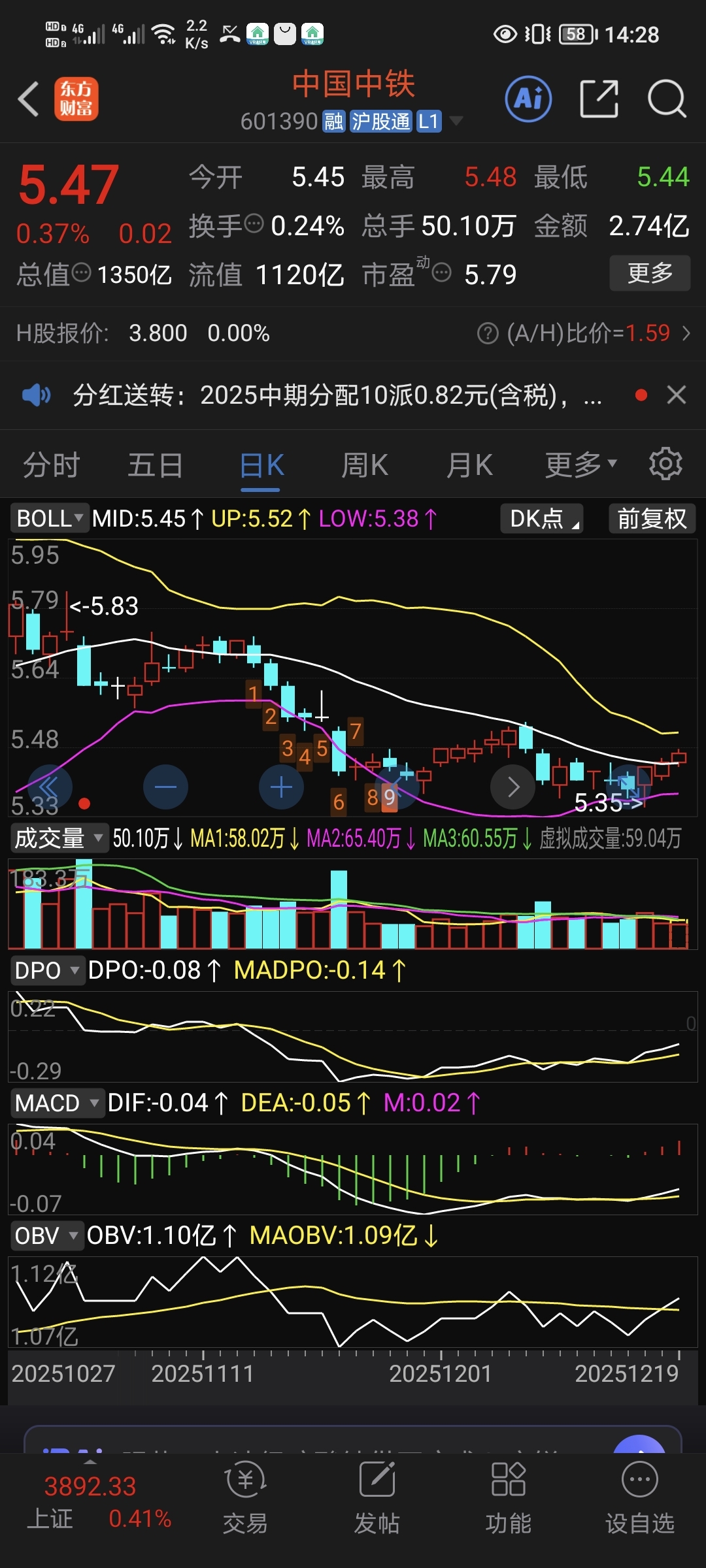This screenshot has height=1568, width=706.
Task: Shift chart right with arrow button
Action: tap(513, 787)
